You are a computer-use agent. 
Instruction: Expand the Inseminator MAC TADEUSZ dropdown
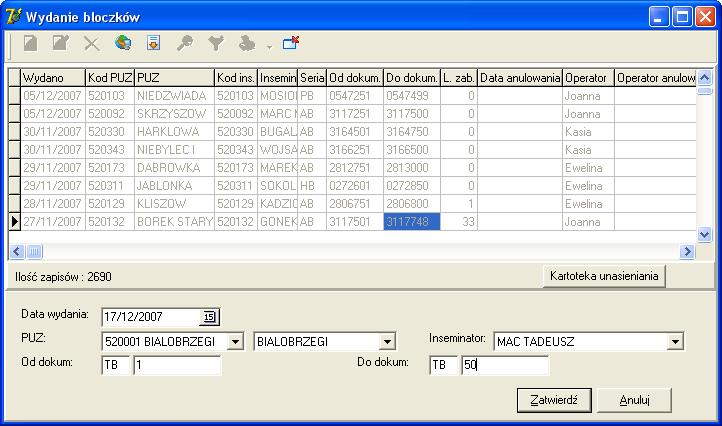[675, 342]
